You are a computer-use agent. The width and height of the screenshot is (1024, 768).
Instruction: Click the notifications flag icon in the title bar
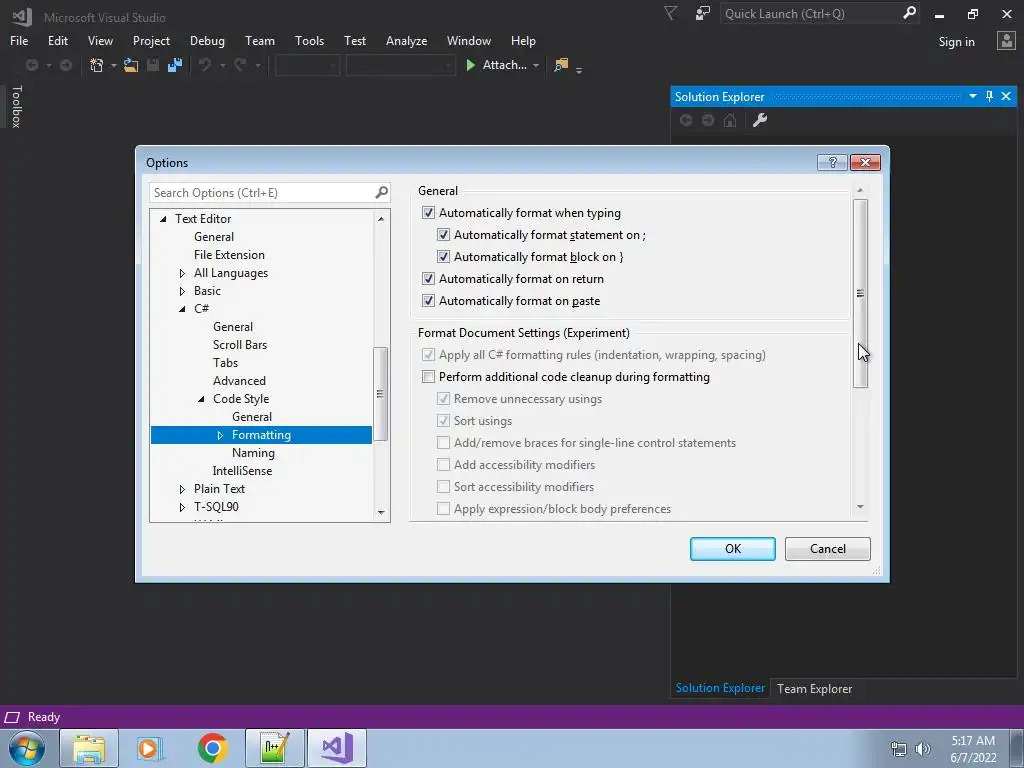pyautogui.click(x=670, y=13)
